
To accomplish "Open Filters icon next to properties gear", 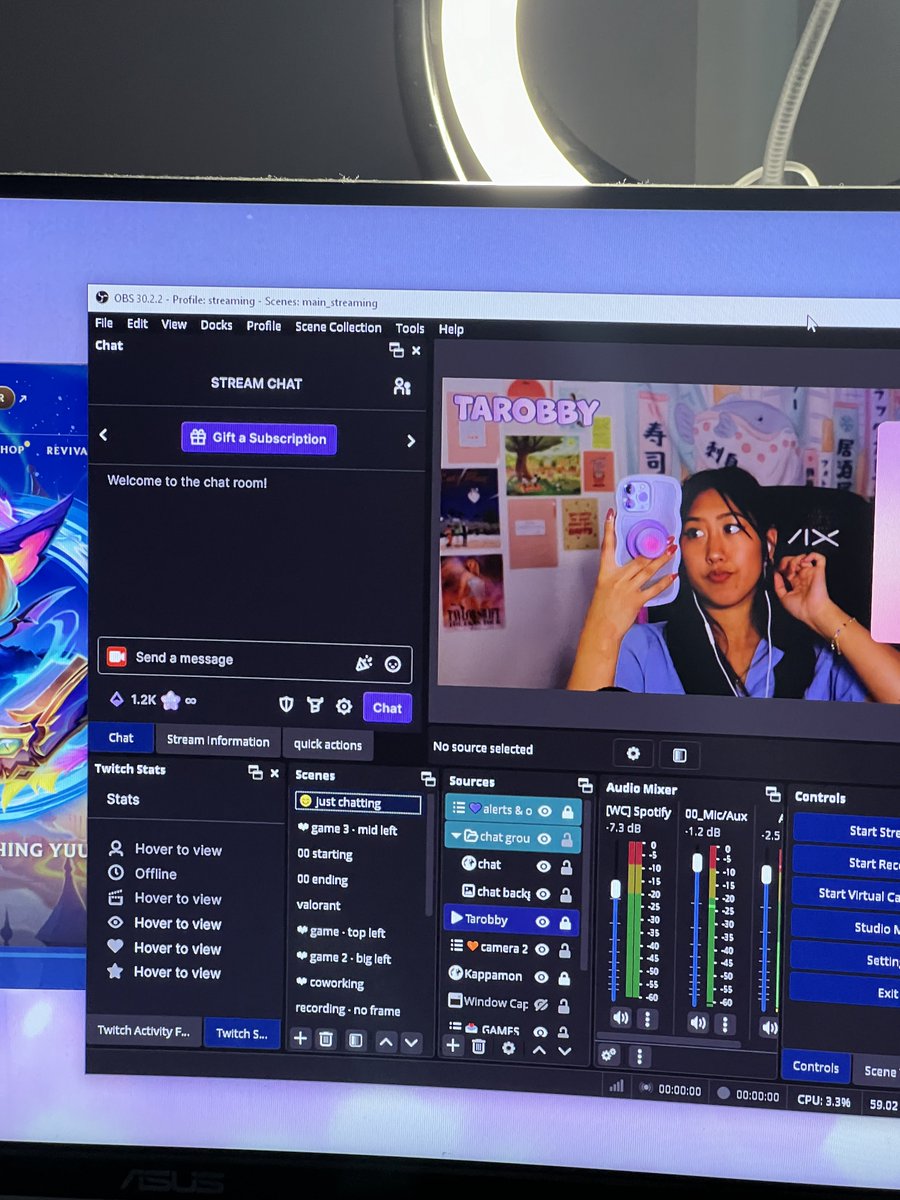I will (x=679, y=755).
